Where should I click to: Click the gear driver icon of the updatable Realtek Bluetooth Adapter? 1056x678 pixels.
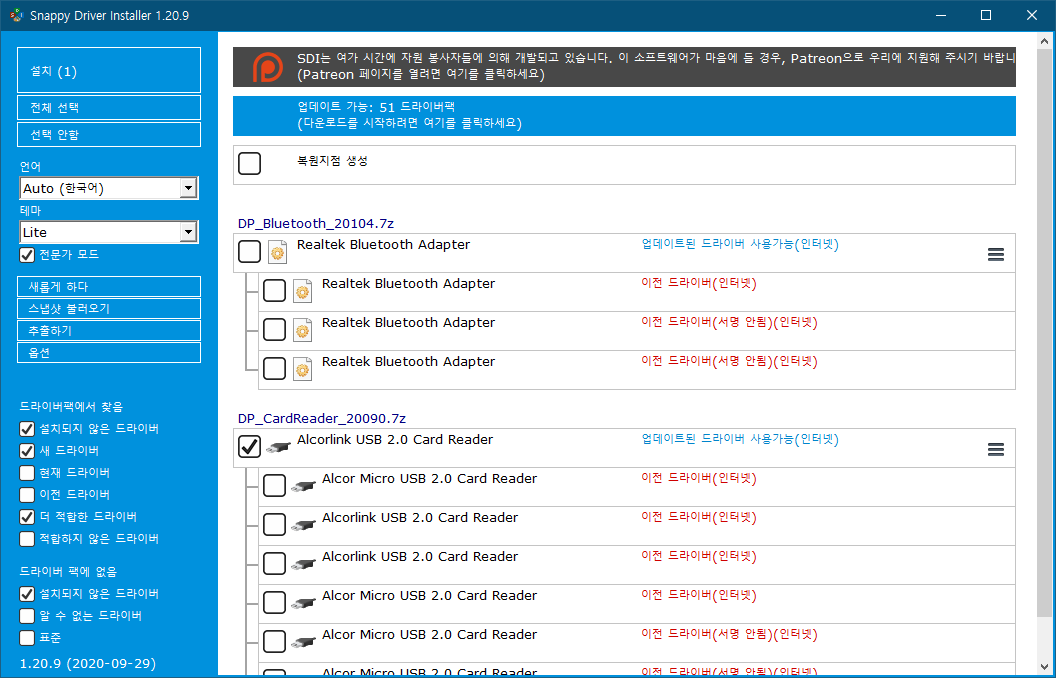pyautogui.click(x=277, y=252)
